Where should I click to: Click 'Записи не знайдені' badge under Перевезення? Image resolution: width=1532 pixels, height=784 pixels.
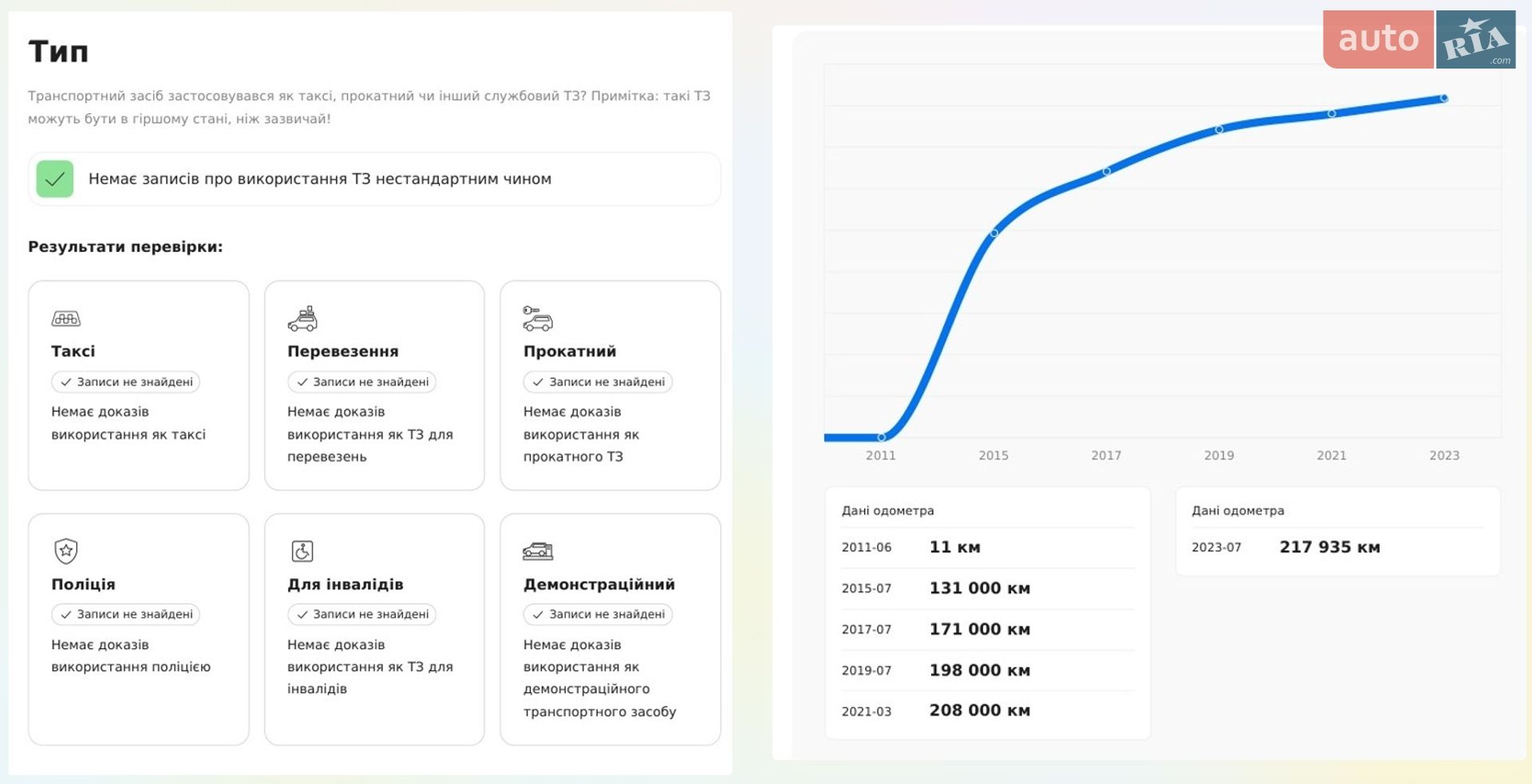pos(362,382)
